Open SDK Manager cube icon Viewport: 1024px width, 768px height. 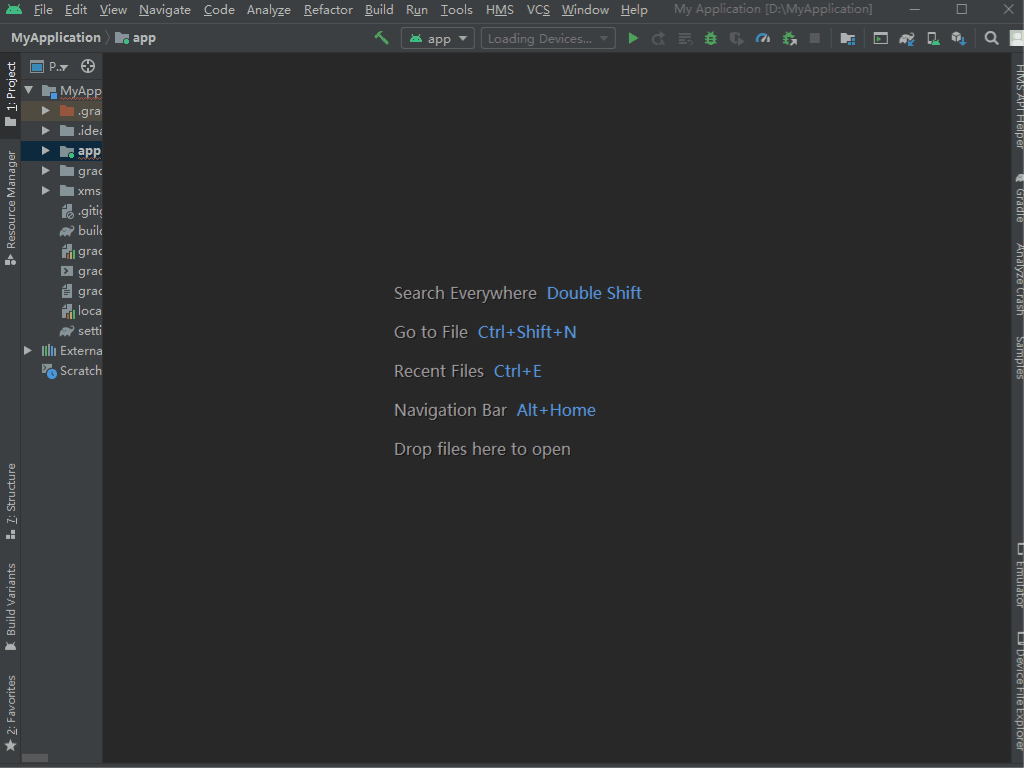[959, 39]
